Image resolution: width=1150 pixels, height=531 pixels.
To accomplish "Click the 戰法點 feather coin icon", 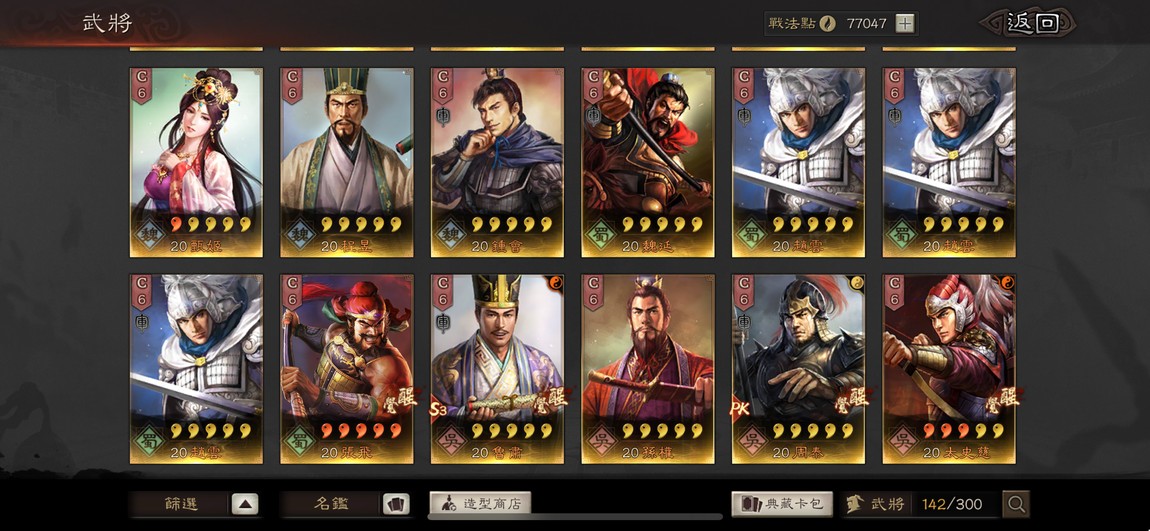I will click(828, 23).
